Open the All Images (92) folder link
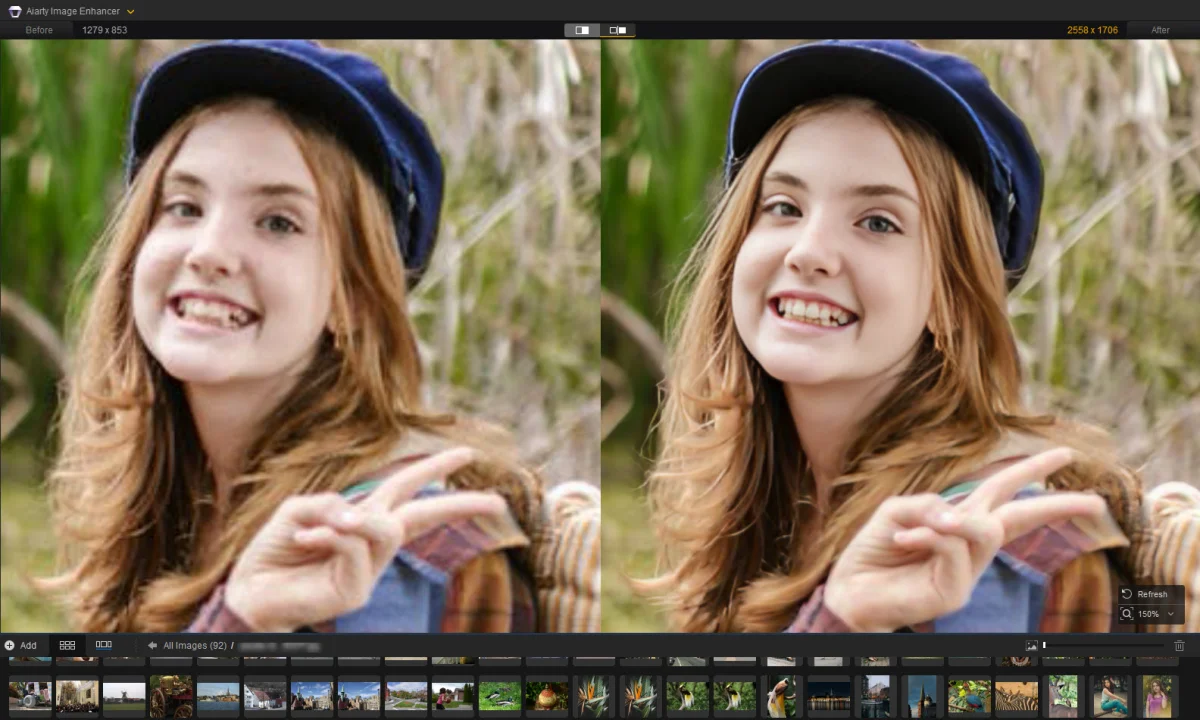 pyautogui.click(x=195, y=646)
